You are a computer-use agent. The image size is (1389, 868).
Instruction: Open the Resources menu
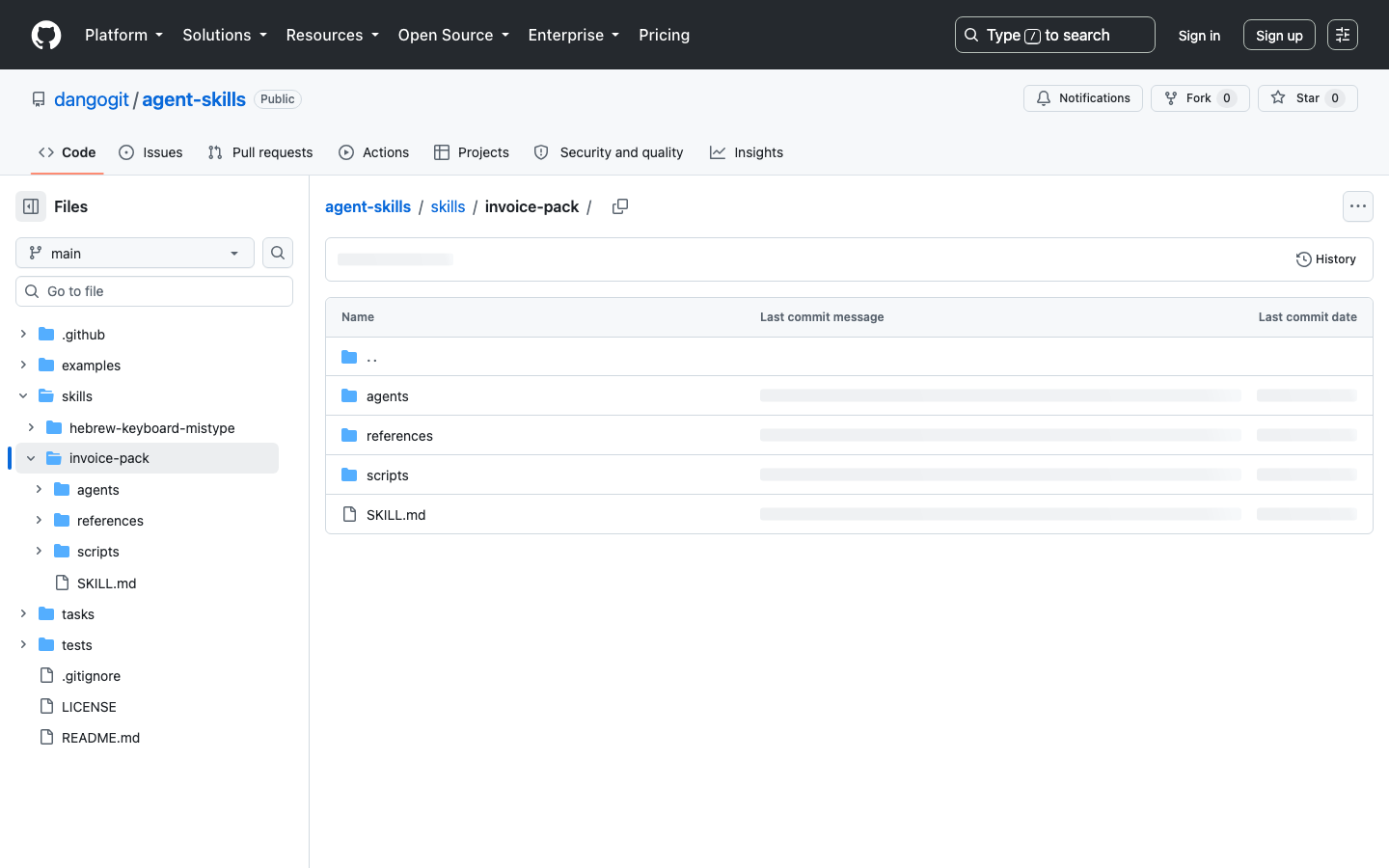click(x=333, y=35)
